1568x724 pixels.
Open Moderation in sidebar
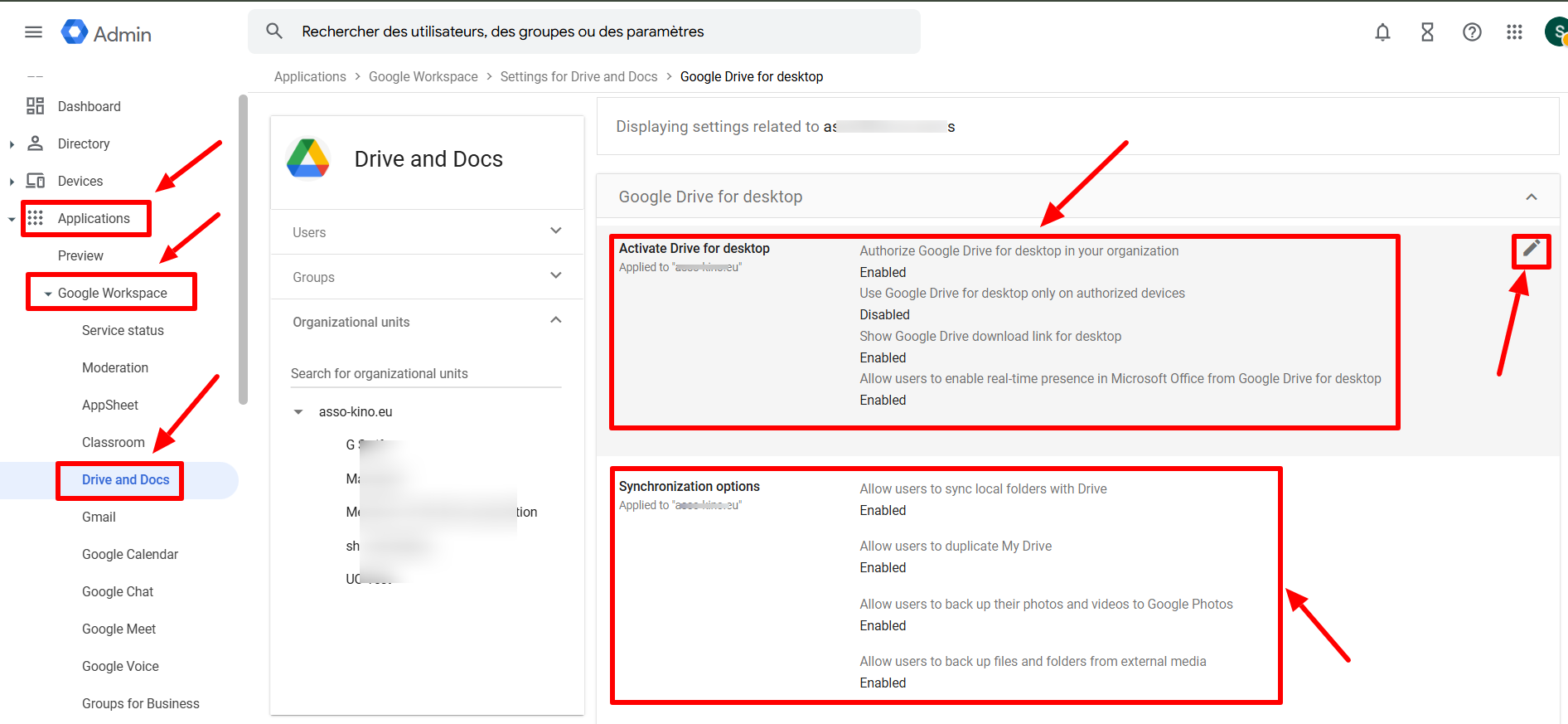115,367
